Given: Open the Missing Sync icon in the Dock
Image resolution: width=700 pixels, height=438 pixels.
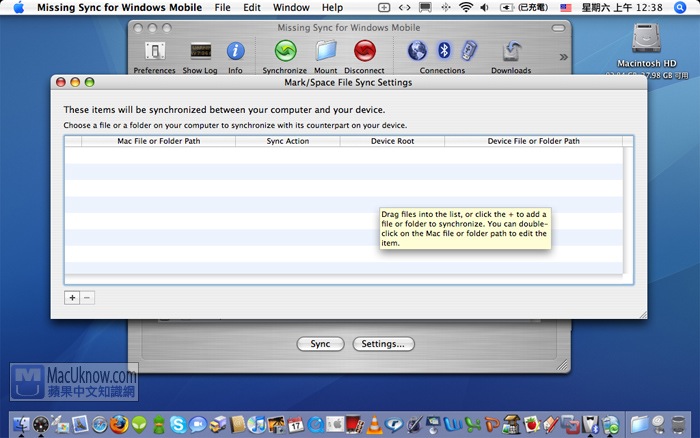Looking at the screenshot, I should click(610, 424).
